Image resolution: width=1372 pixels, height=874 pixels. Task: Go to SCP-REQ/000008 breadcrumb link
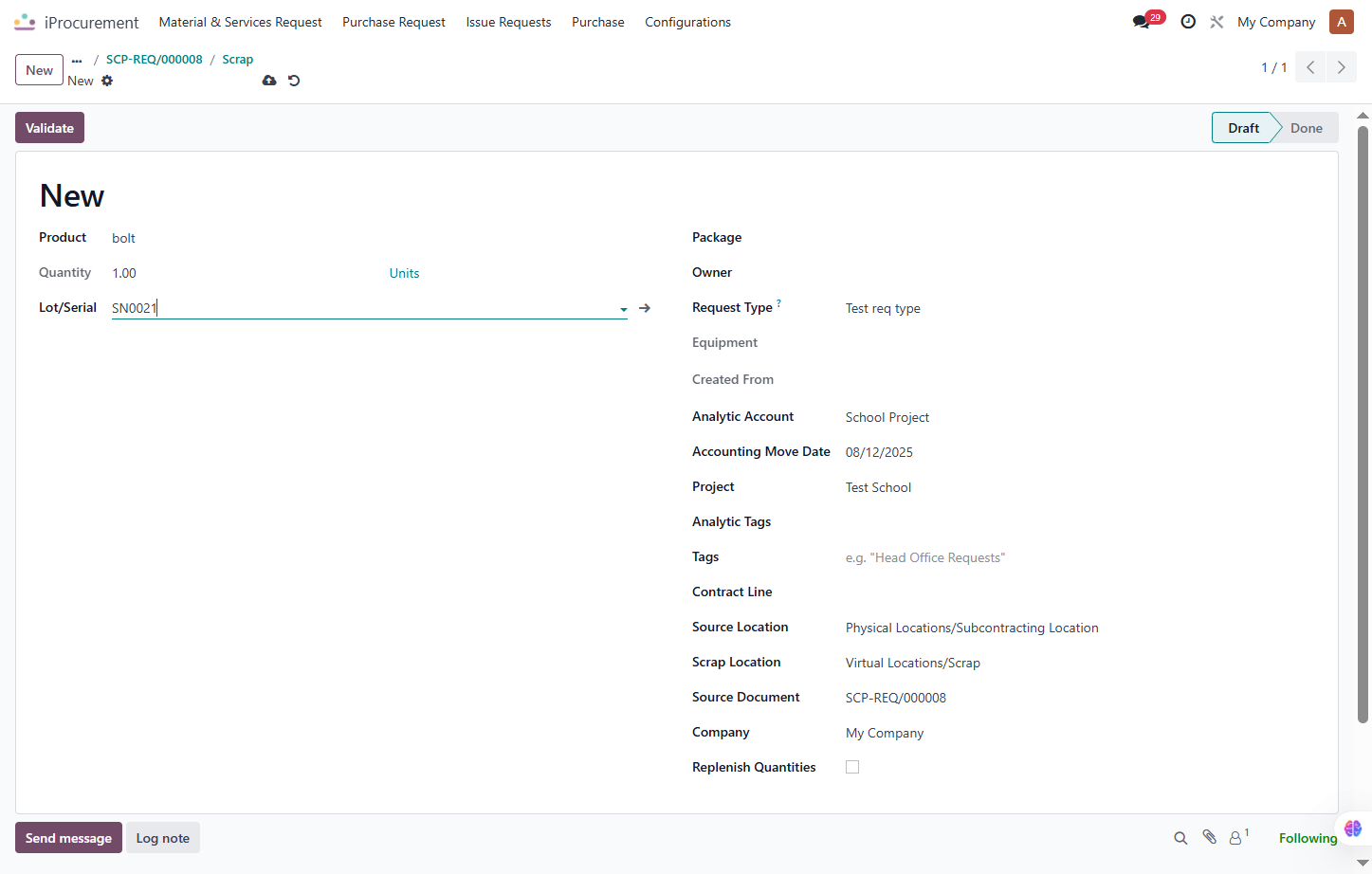click(155, 59)
